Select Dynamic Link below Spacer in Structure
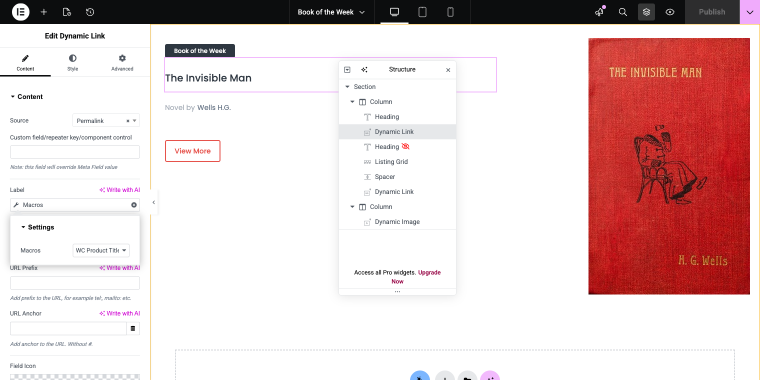This screenshot has width=760, height=380. pyautogui.click(x=397, y=192)
